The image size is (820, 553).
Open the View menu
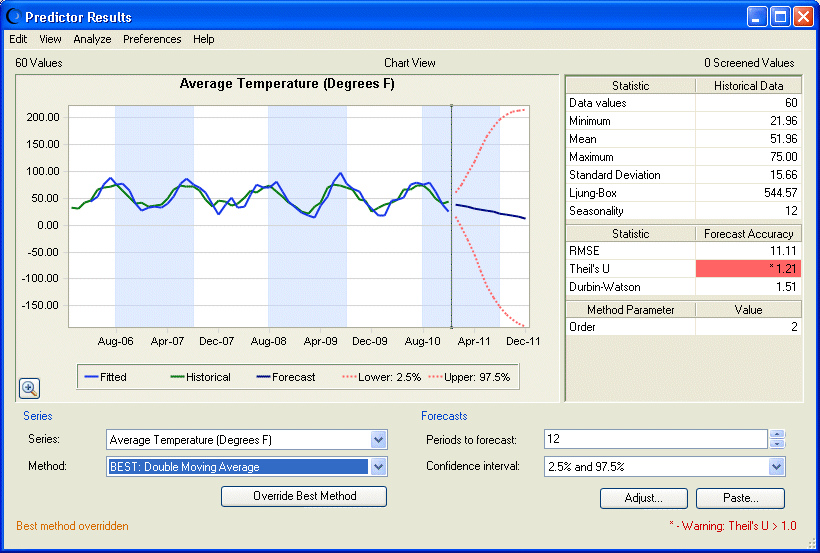click(50, 39)
